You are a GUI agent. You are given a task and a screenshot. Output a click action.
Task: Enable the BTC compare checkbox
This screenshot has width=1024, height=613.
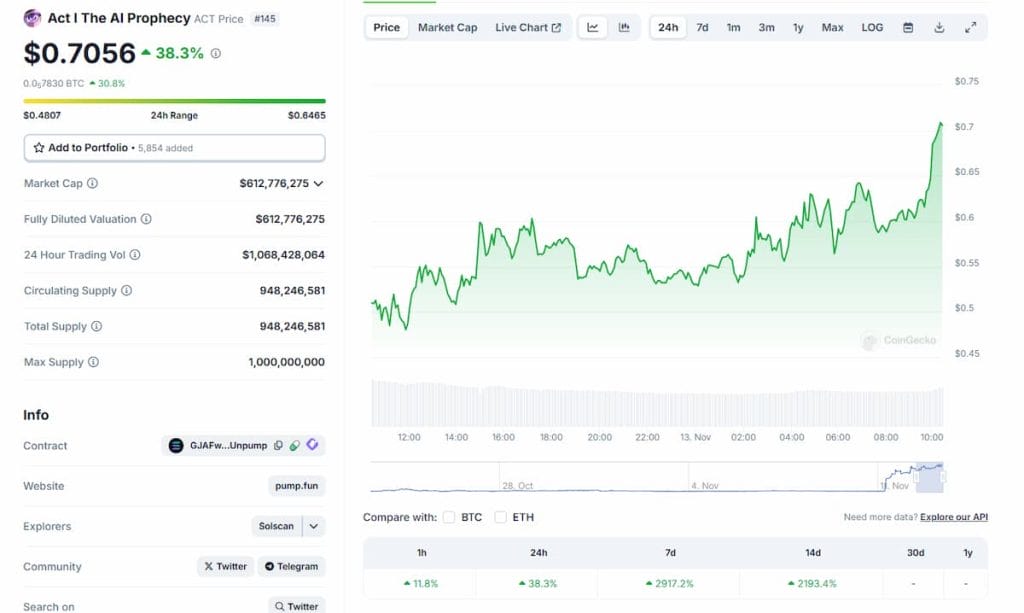click(x=449, y=517)
